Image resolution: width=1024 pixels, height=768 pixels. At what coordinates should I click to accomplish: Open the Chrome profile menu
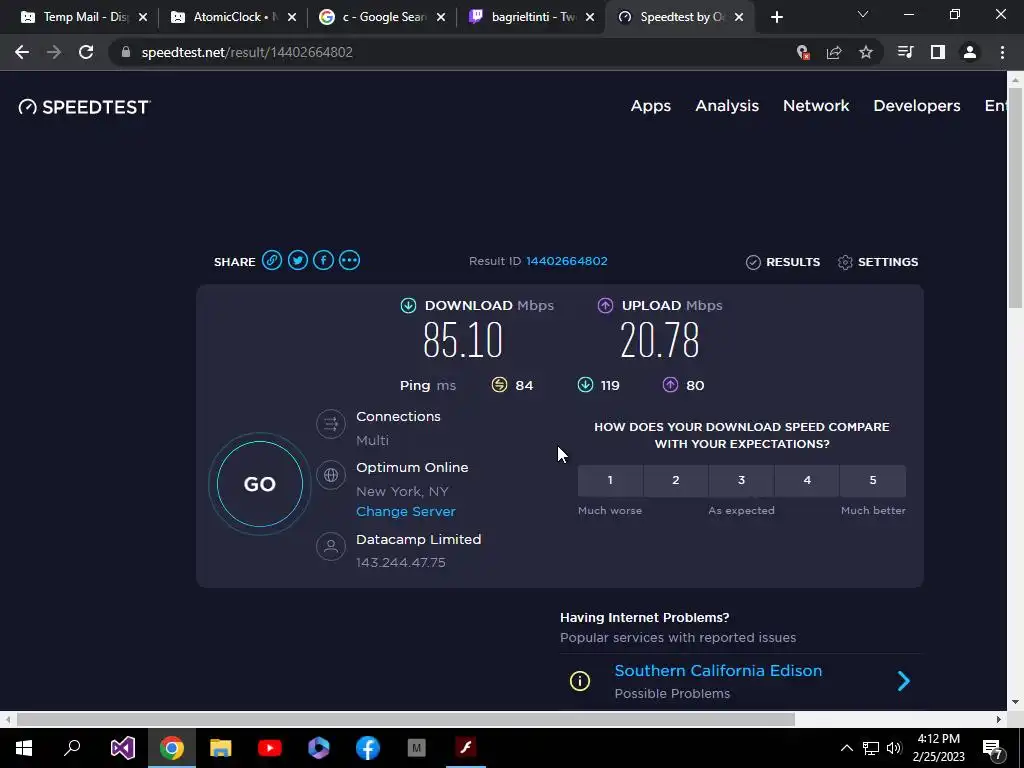pyautogui.click(x=970, y=52)
